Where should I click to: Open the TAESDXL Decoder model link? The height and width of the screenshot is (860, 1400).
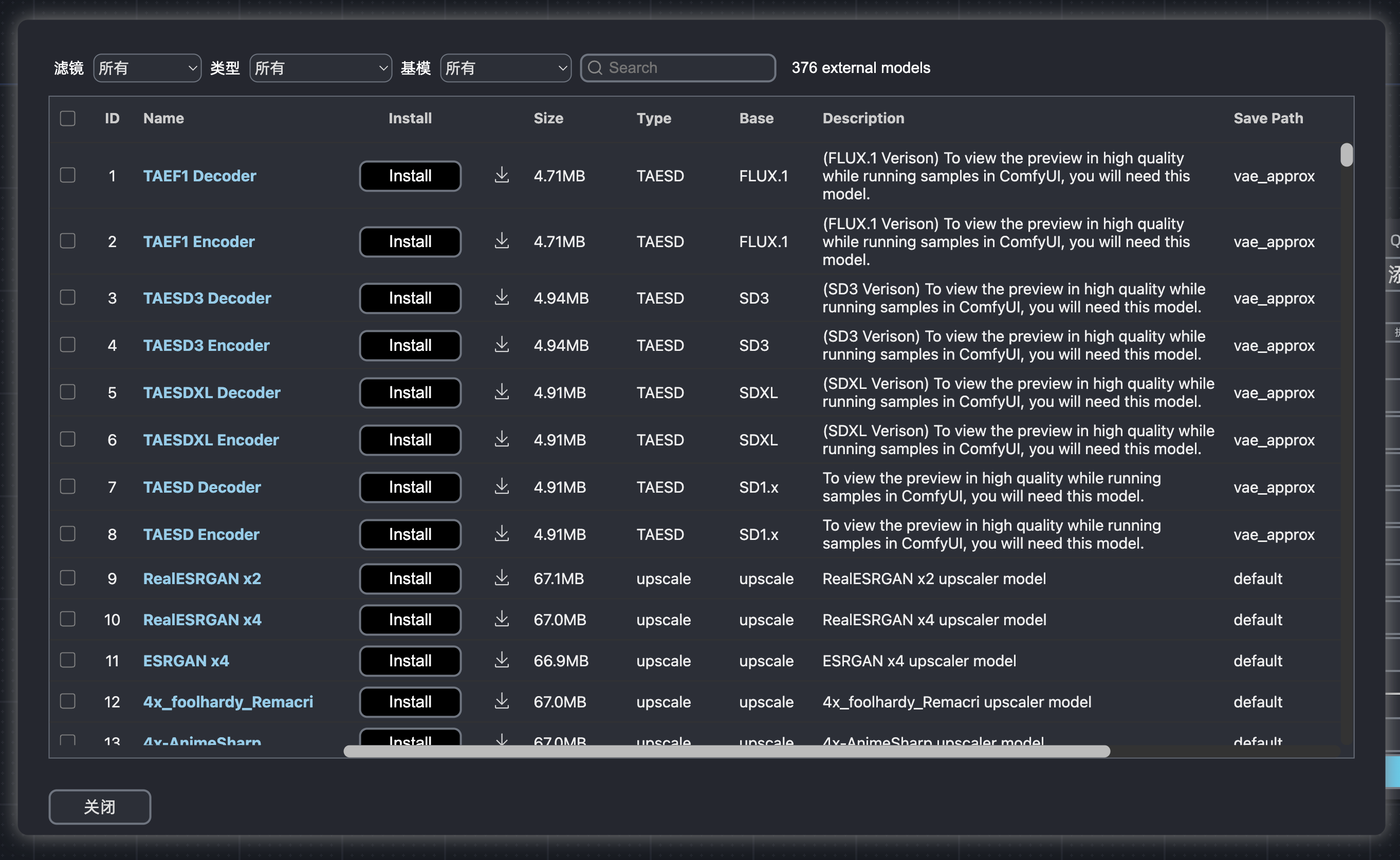point(212,392)
